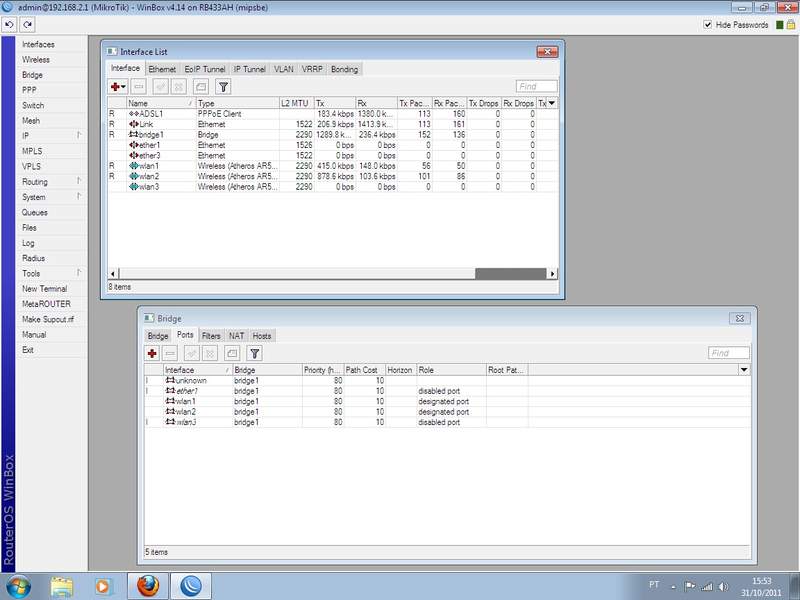Click the disable X button in Bridge window
This screenshot has width=800, height=600.
[x=210, y=353]
